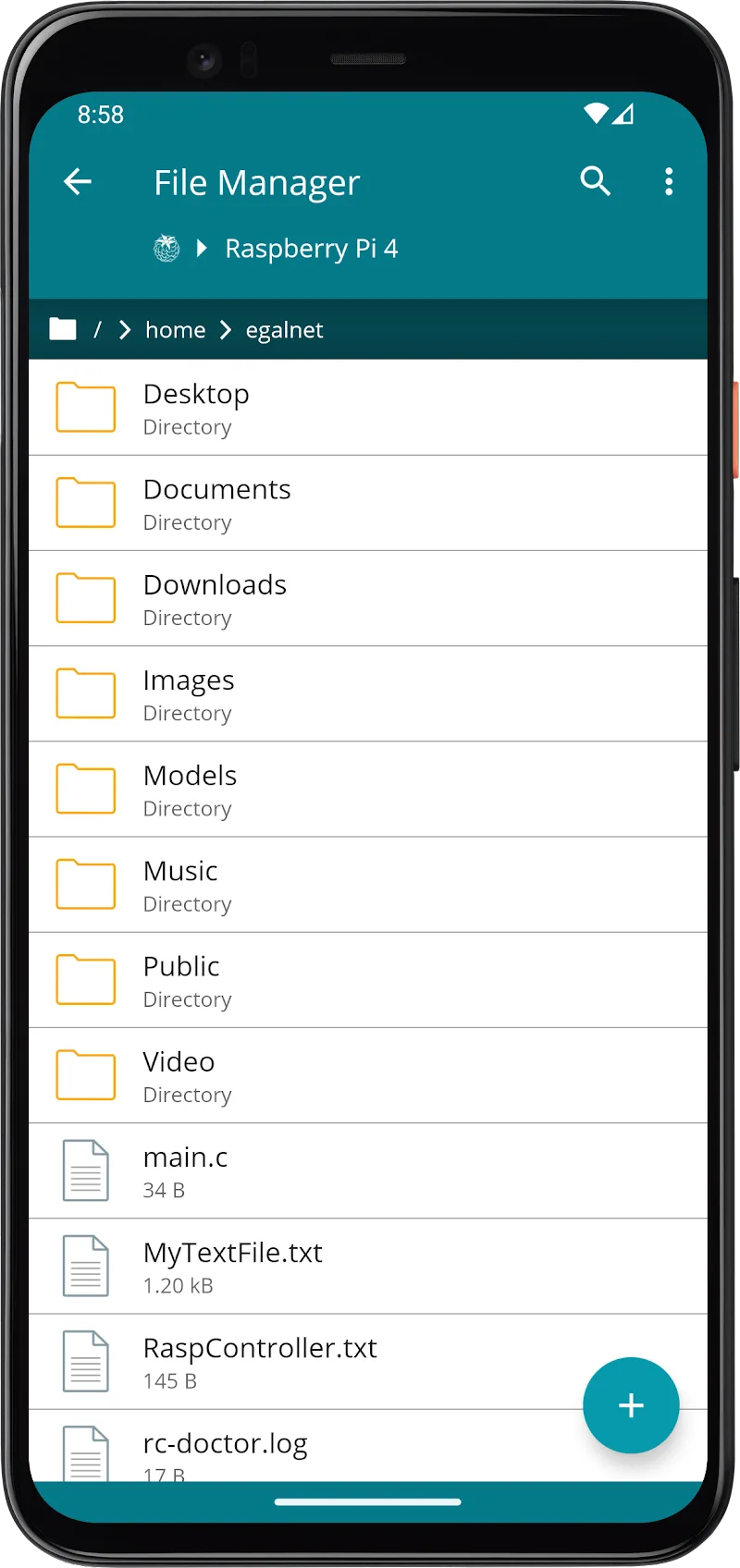
Task: Click the chevron before egalnet breadcrumb
Action: (226, 330)
